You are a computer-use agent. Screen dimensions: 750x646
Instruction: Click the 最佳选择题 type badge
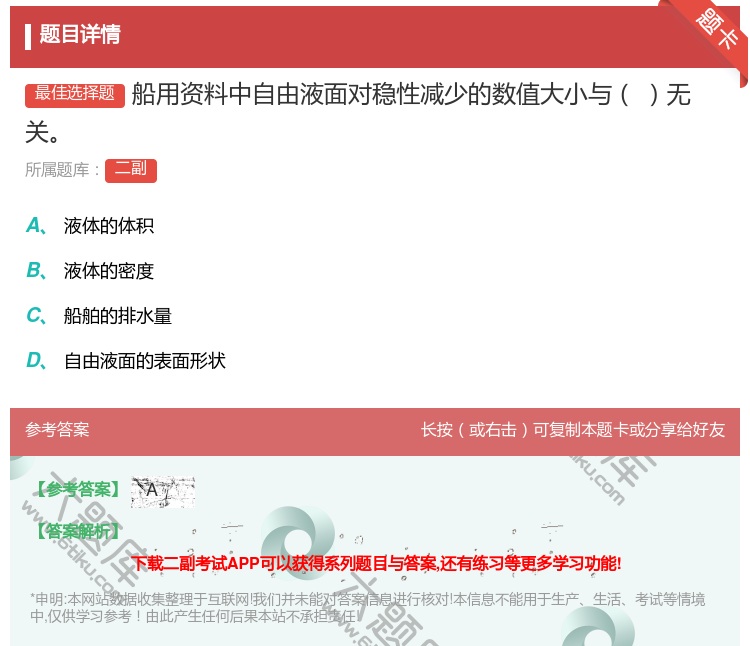pos(75,95)
